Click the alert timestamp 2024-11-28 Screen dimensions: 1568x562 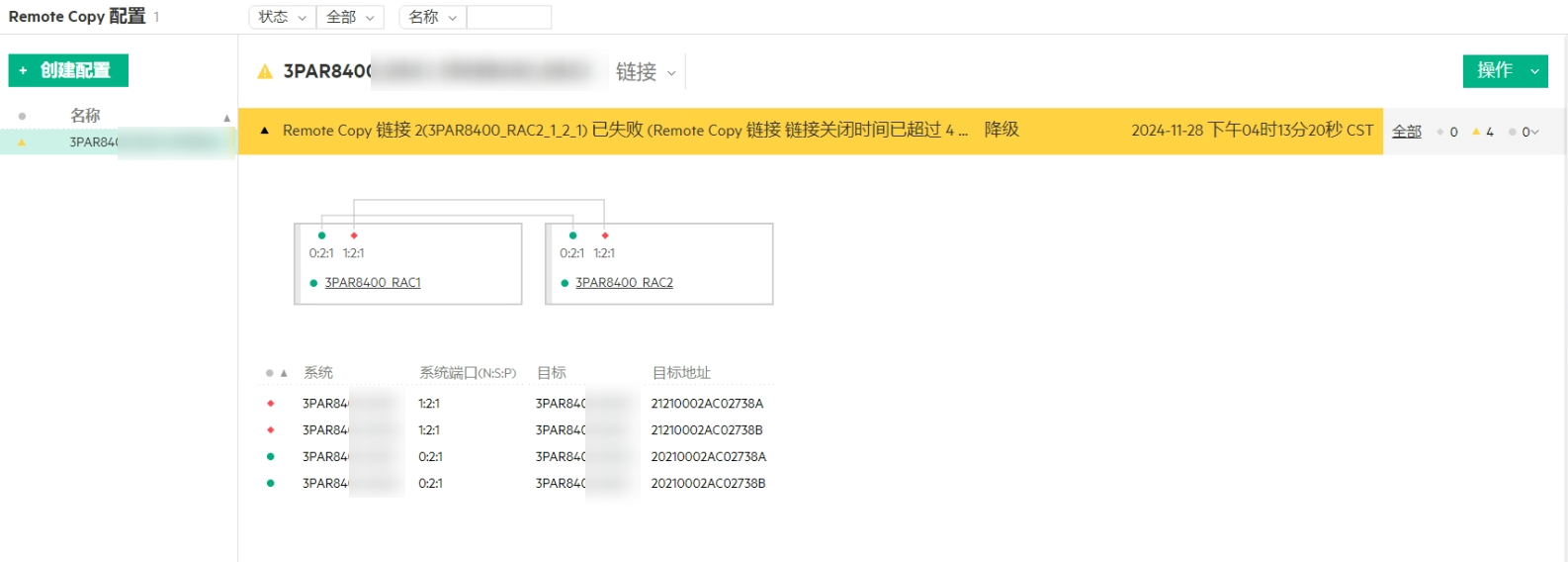(1253, 131)
